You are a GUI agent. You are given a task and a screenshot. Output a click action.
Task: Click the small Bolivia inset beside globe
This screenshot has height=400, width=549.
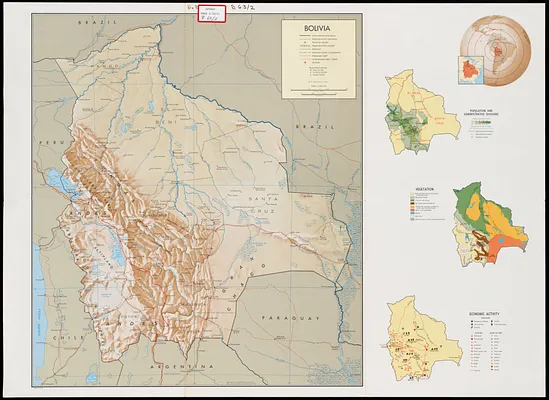click(471, 70)
